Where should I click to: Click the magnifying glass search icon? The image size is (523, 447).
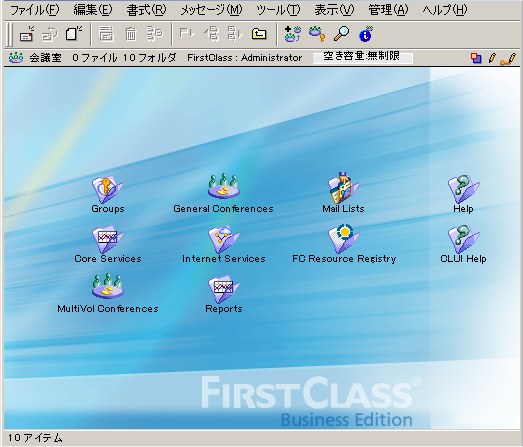point(341,34)
